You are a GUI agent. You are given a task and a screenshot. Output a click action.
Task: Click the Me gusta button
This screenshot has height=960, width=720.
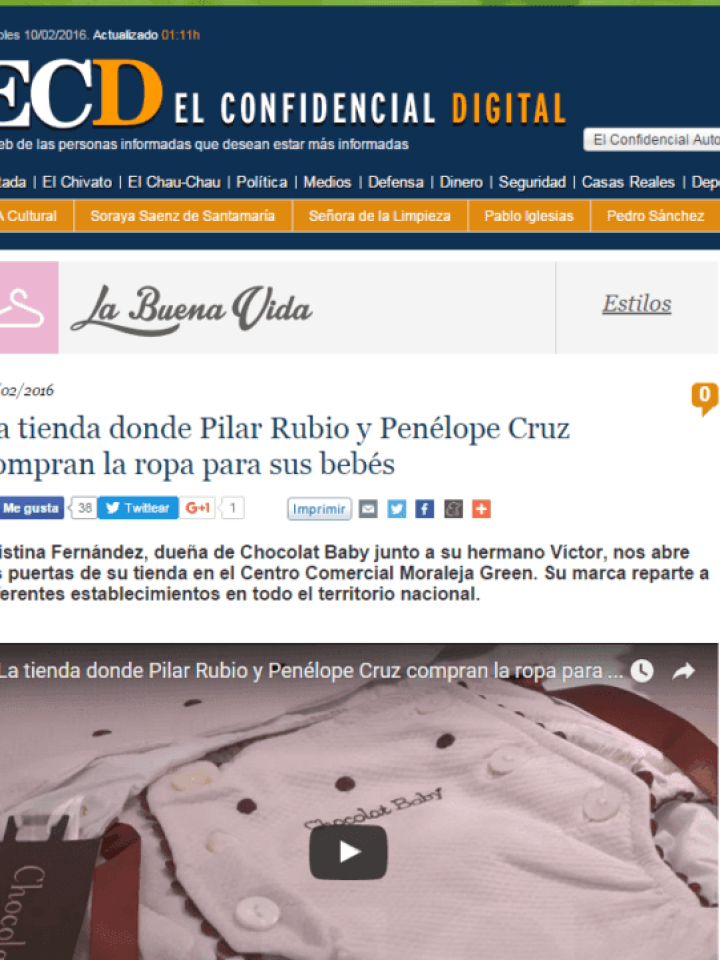[x=31, y=508]
